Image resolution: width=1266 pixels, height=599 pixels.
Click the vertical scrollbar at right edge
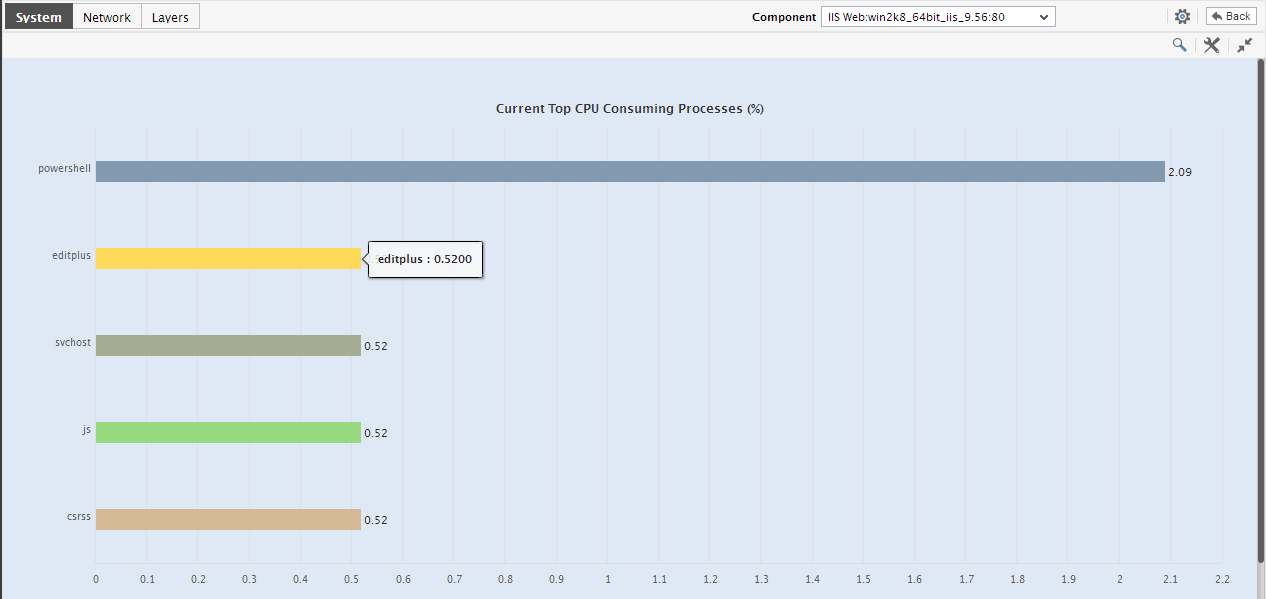(x=1261, y=310)
